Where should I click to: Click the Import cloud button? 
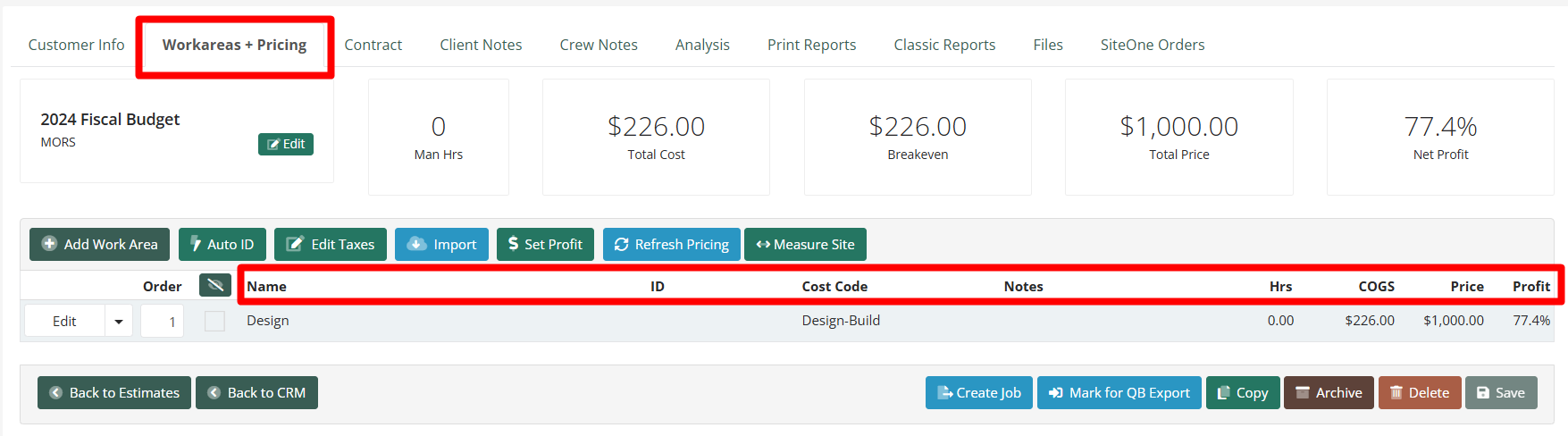[441, 244]
